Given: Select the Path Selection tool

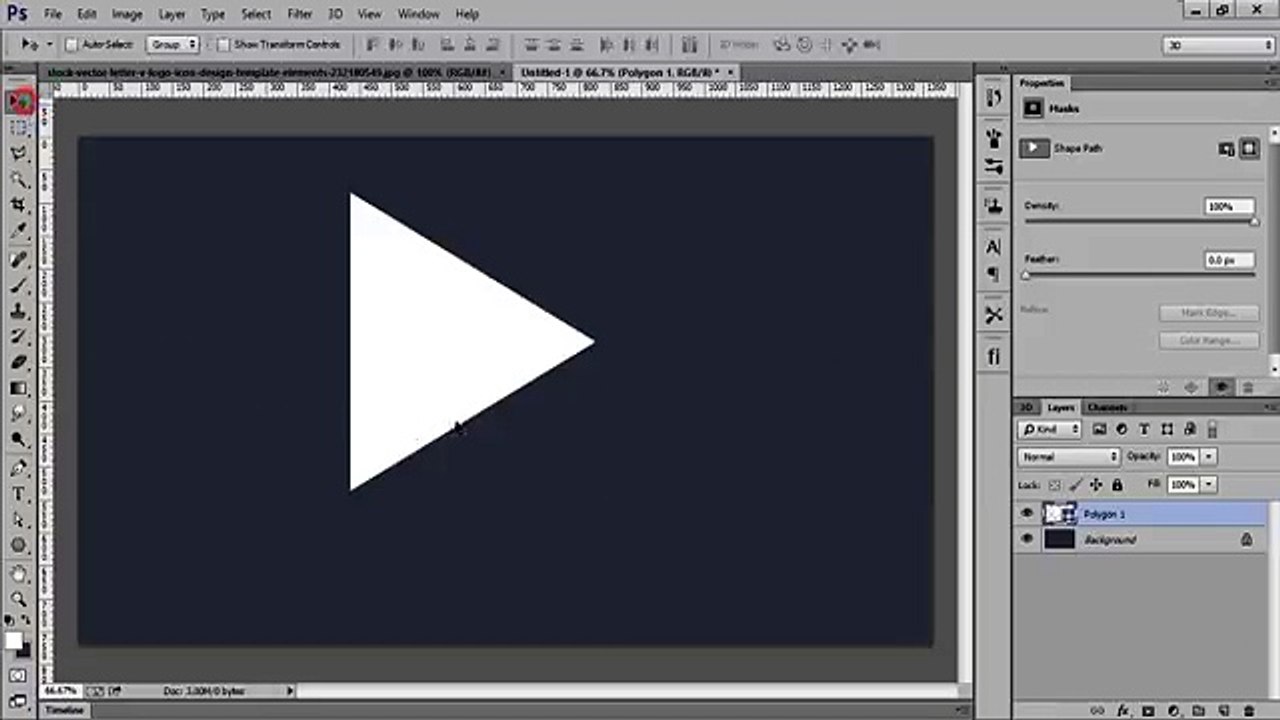Looking at the screenshot, I should click(19, 520).
